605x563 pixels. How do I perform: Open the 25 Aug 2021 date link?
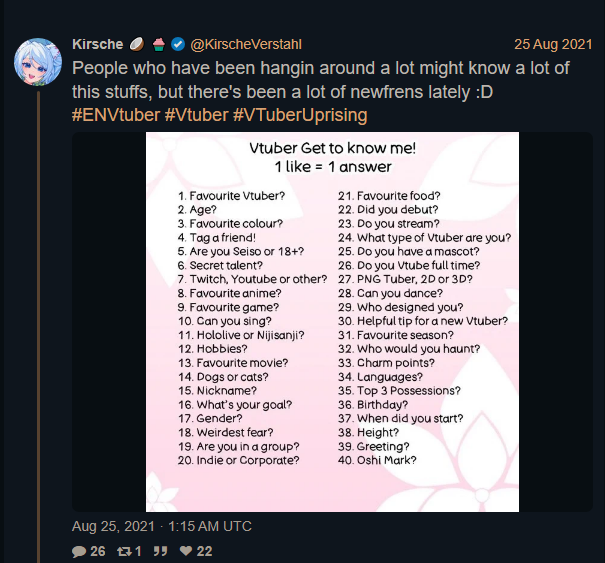pos(553,44)
